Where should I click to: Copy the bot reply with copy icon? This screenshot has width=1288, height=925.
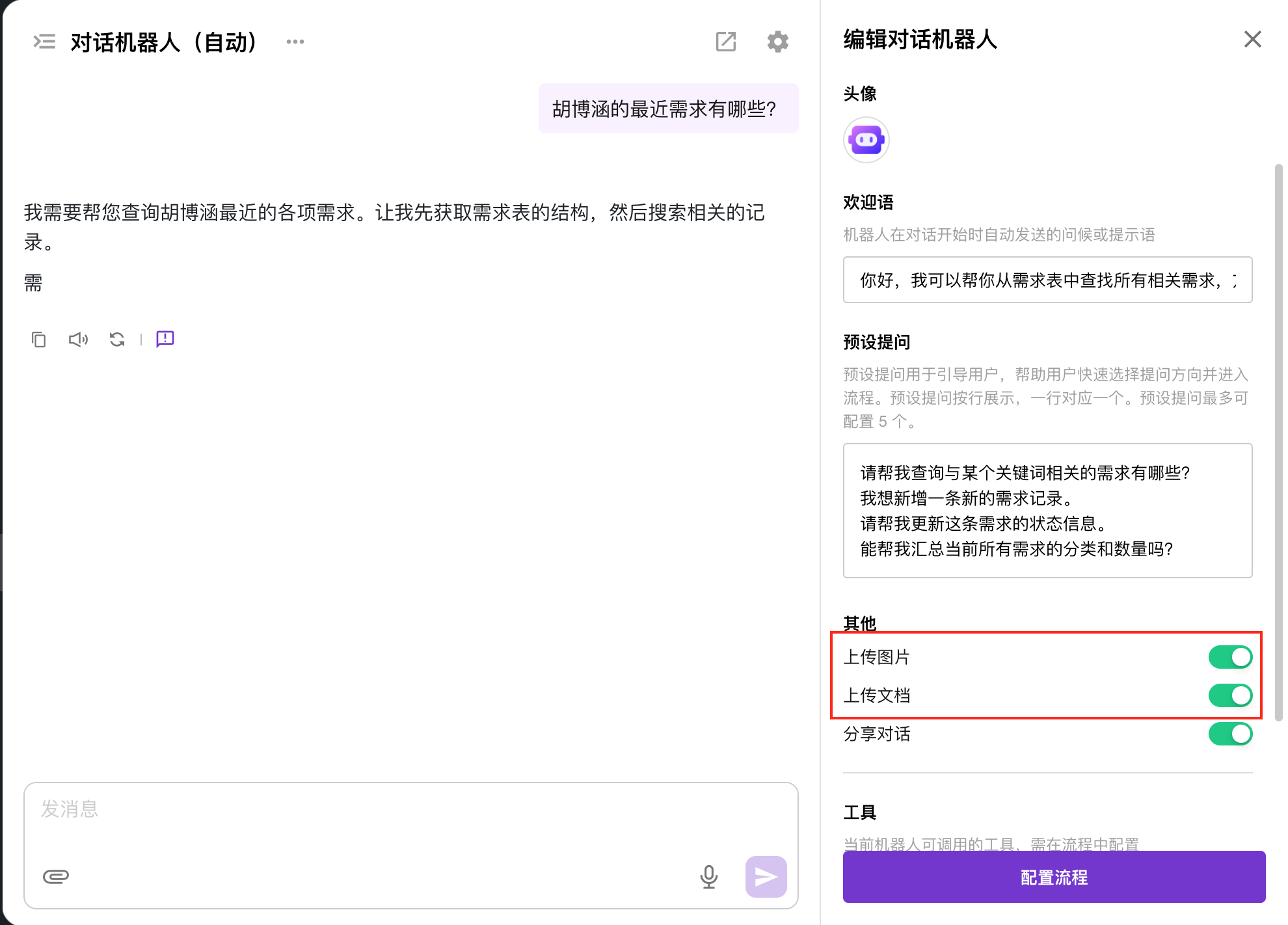(x=38, y=339)
